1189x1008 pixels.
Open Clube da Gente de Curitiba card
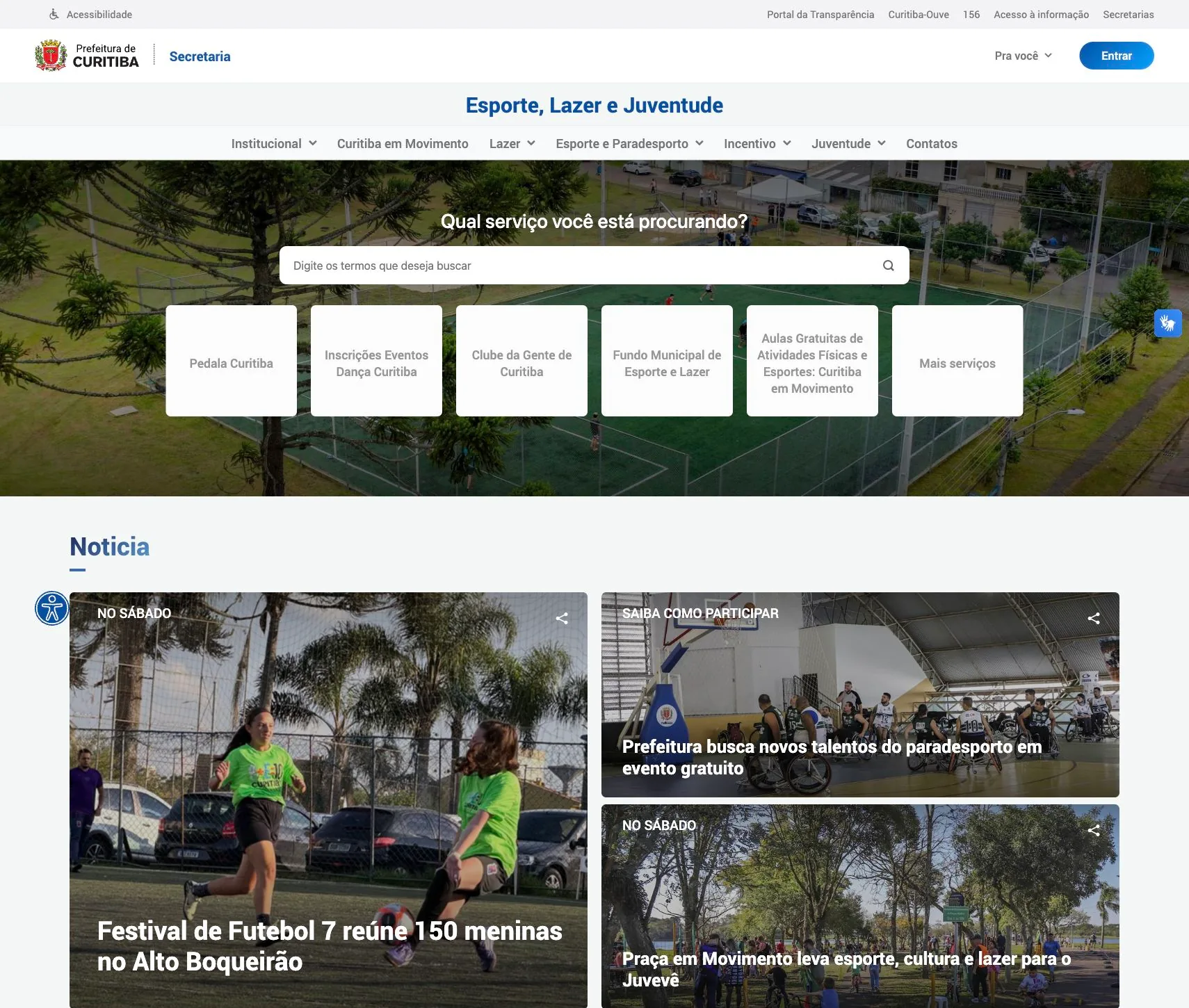(x=522, y=361)
